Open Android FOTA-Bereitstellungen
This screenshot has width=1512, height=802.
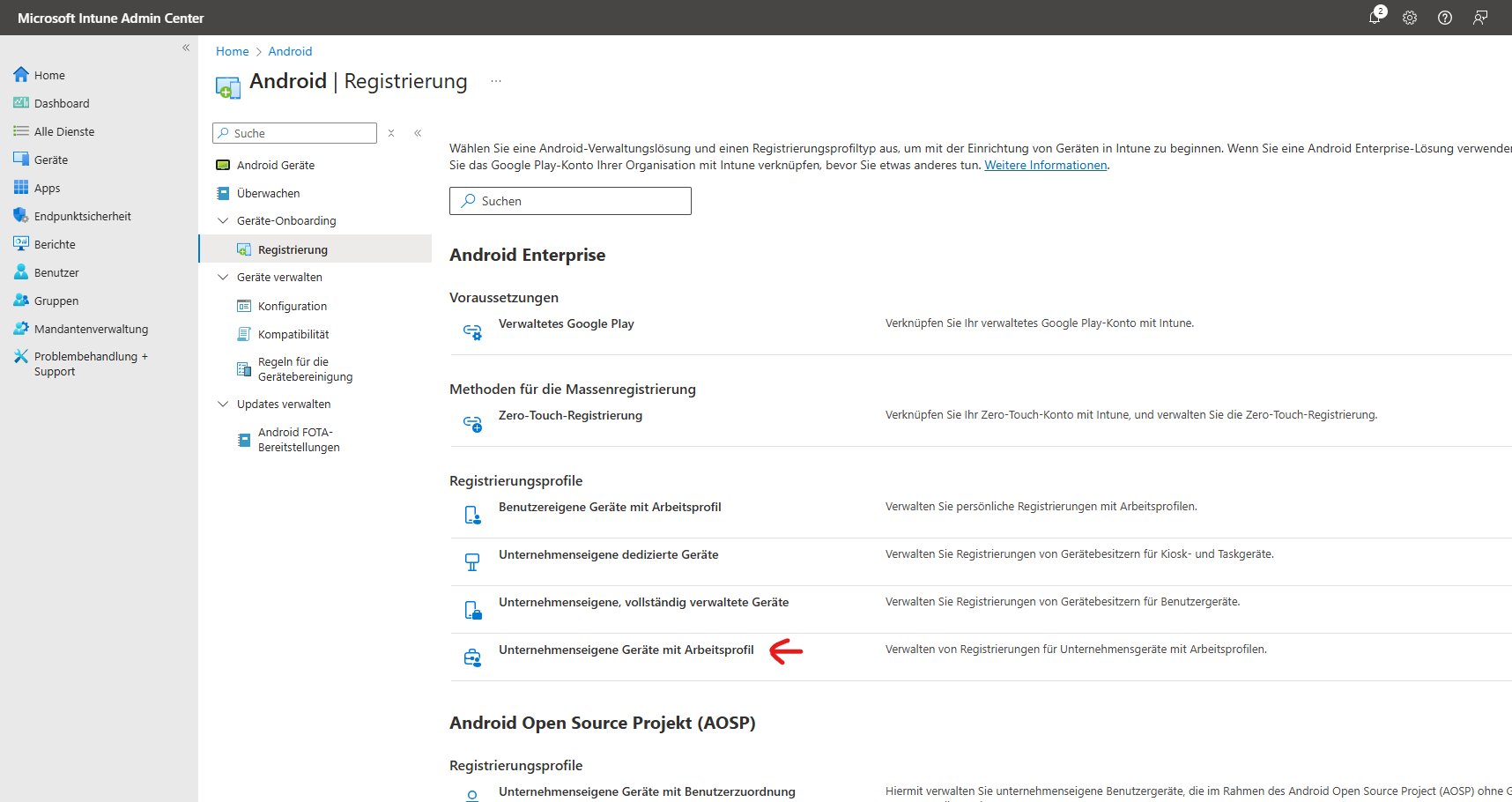pyautogui.click(x=299, y=440)
